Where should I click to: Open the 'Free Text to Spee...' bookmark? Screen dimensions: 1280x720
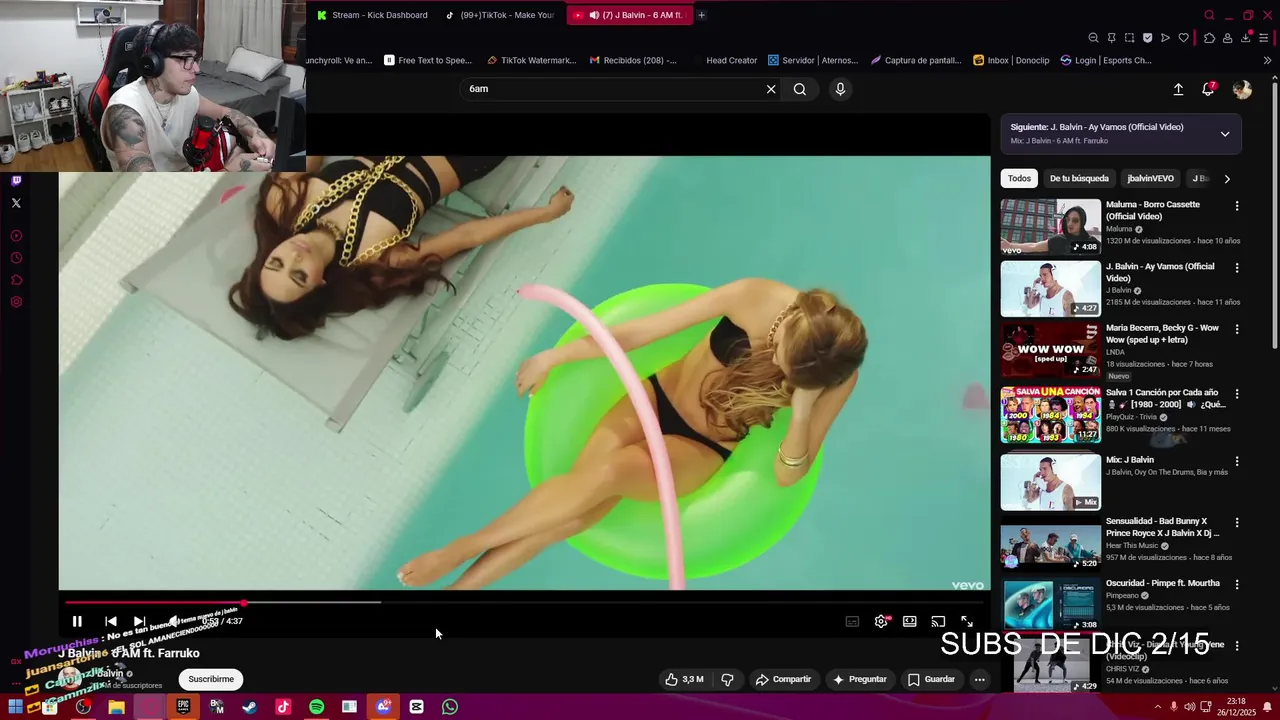coord(428,60)
